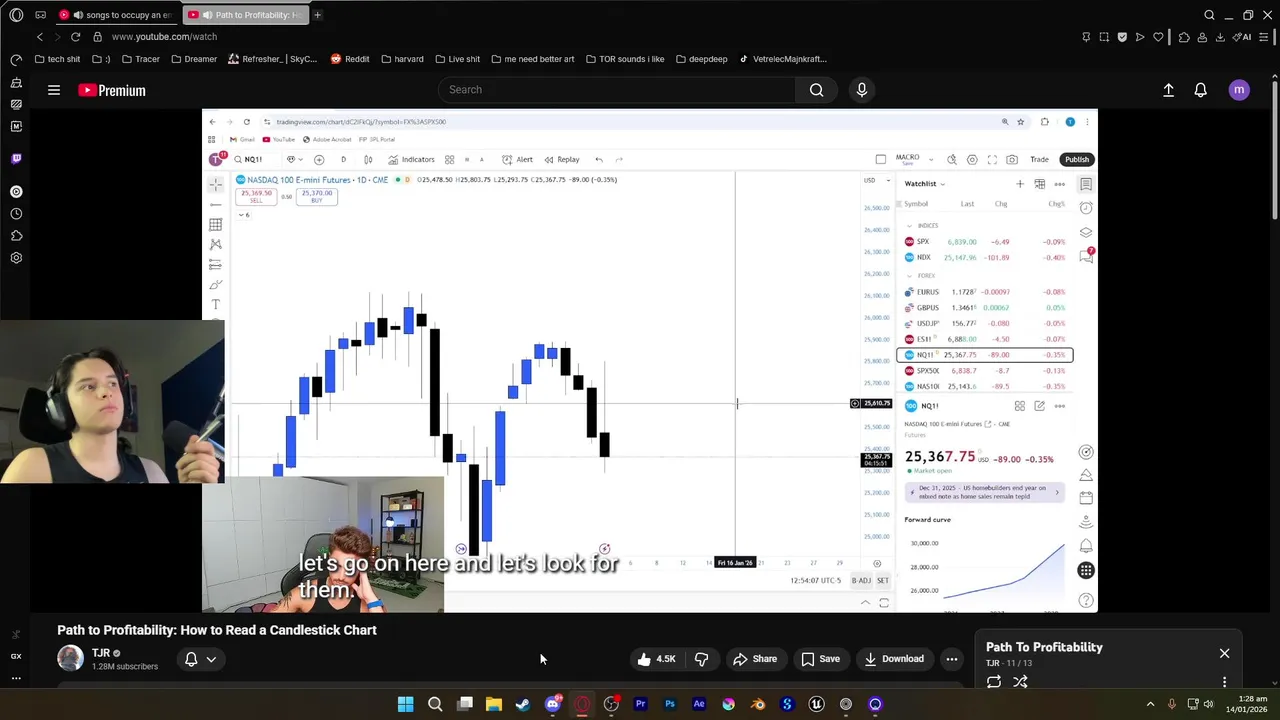Go to YouTube Premium home logo

click(x=112, y=90)
